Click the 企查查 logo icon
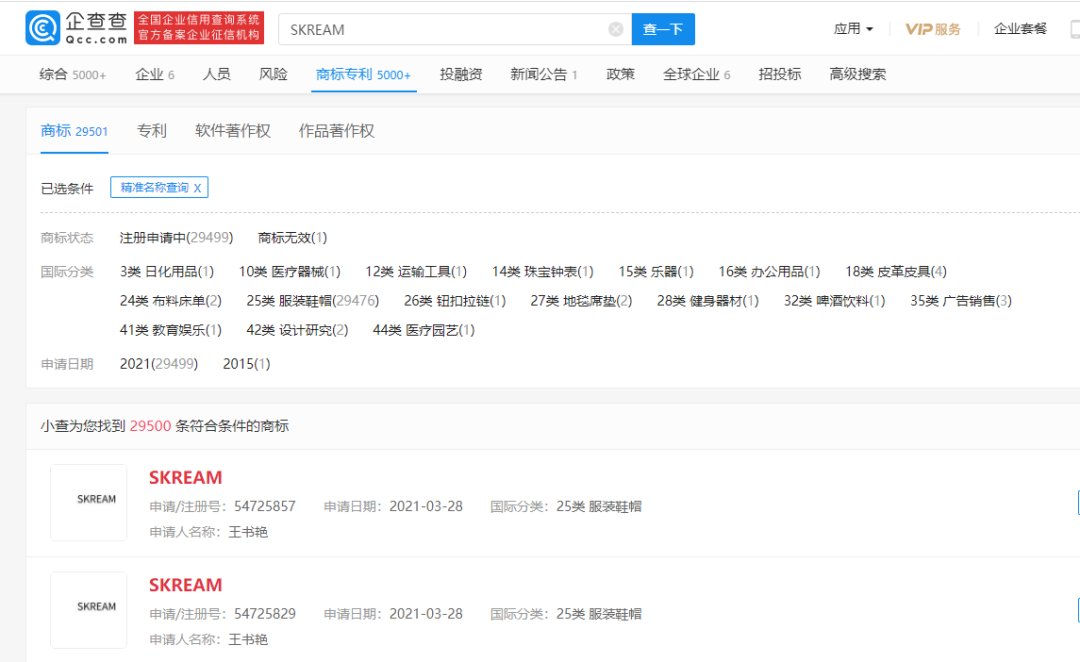Screen dimensions: 1080x662 click(41, 28)
